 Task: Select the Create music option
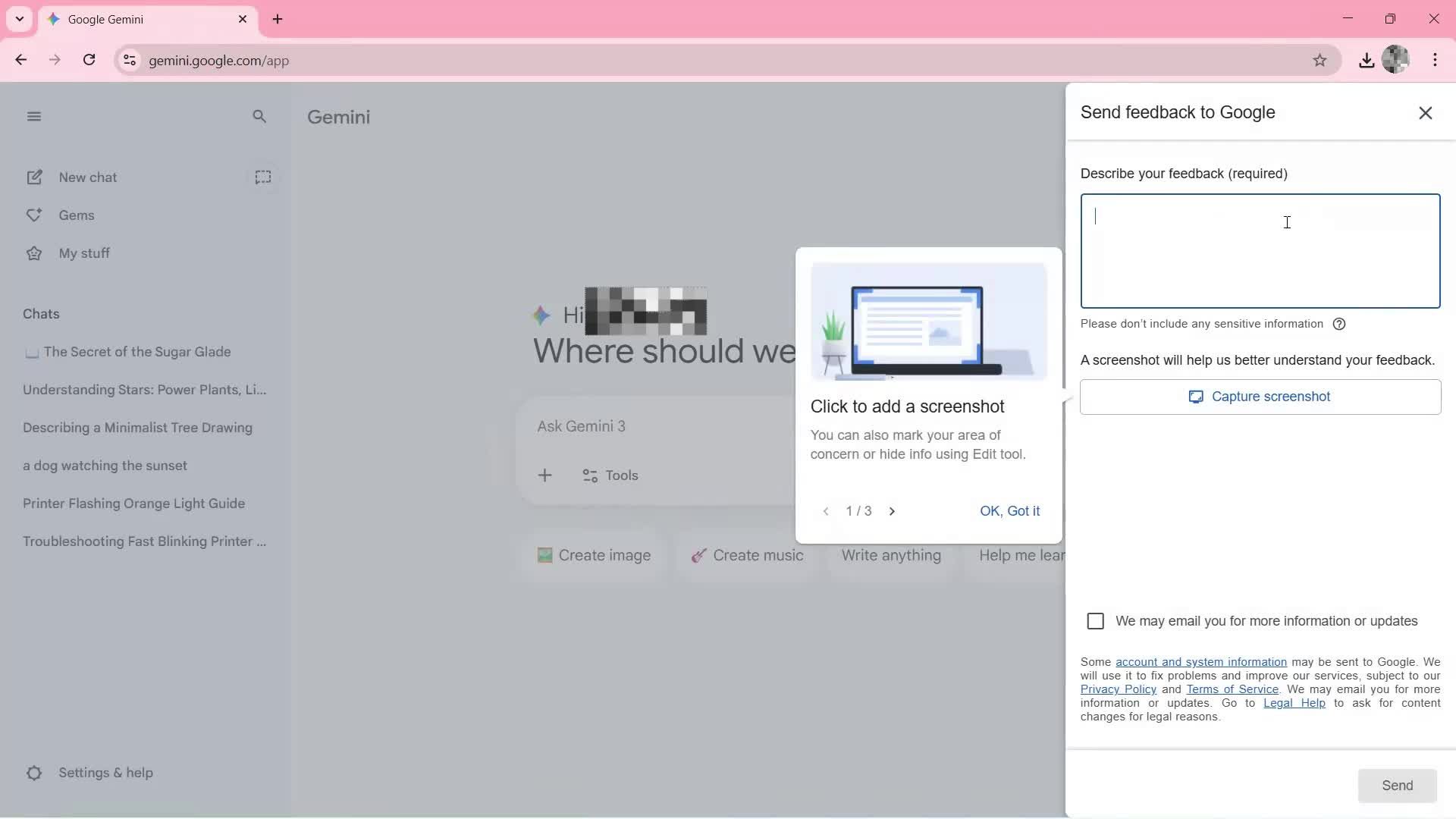click(748, 555)
